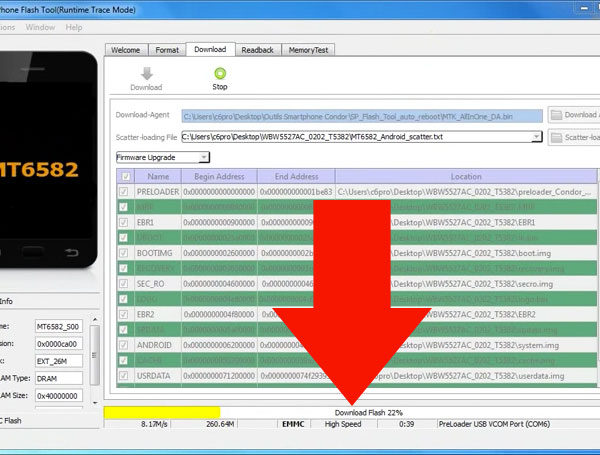The height and width of the screenshot is (455, 600).
Task: Uncheck the BOOTIMG row checkbox
Action: 123,253
